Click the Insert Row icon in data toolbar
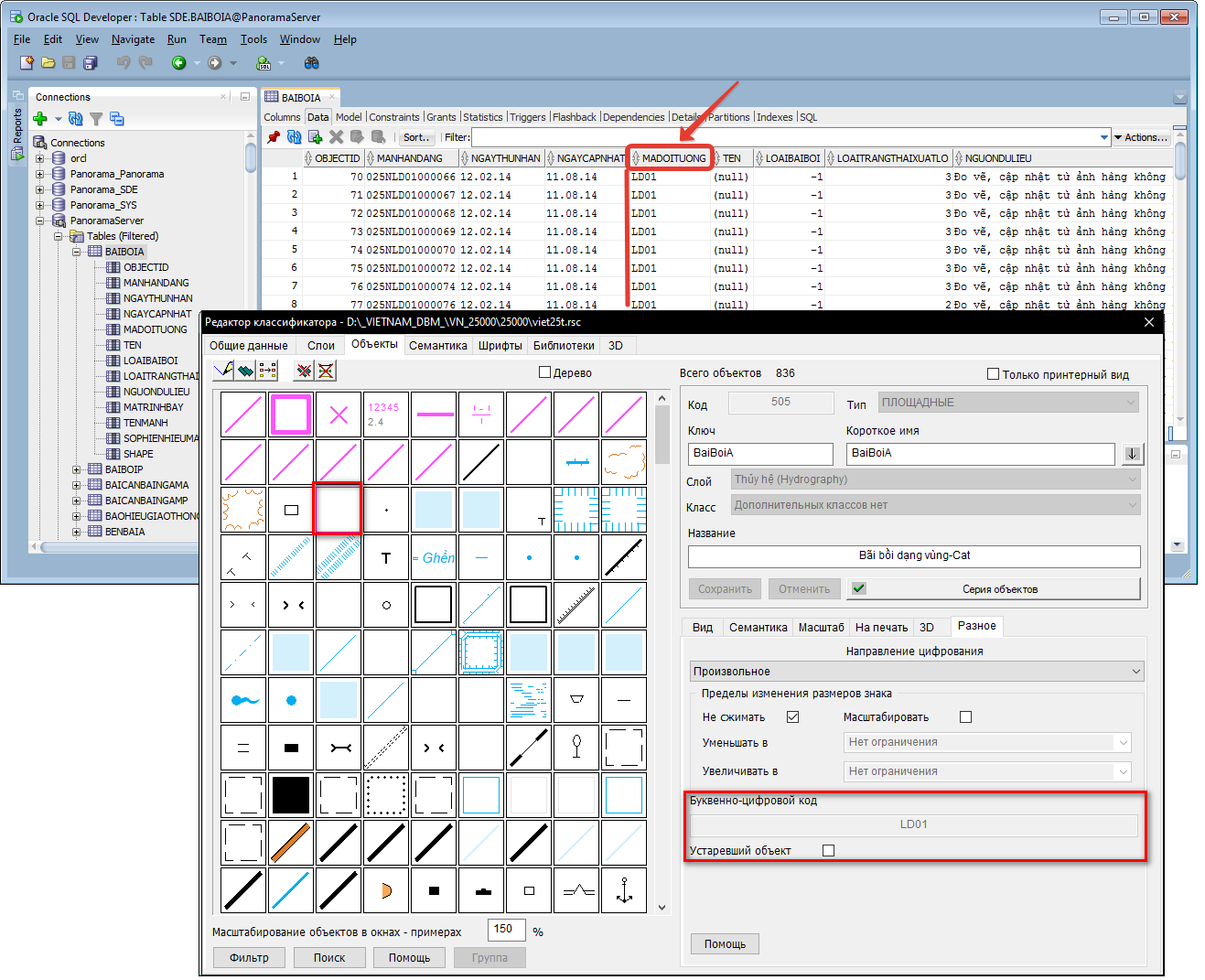Screen dimensions: 1205x980 pos(316,137)
